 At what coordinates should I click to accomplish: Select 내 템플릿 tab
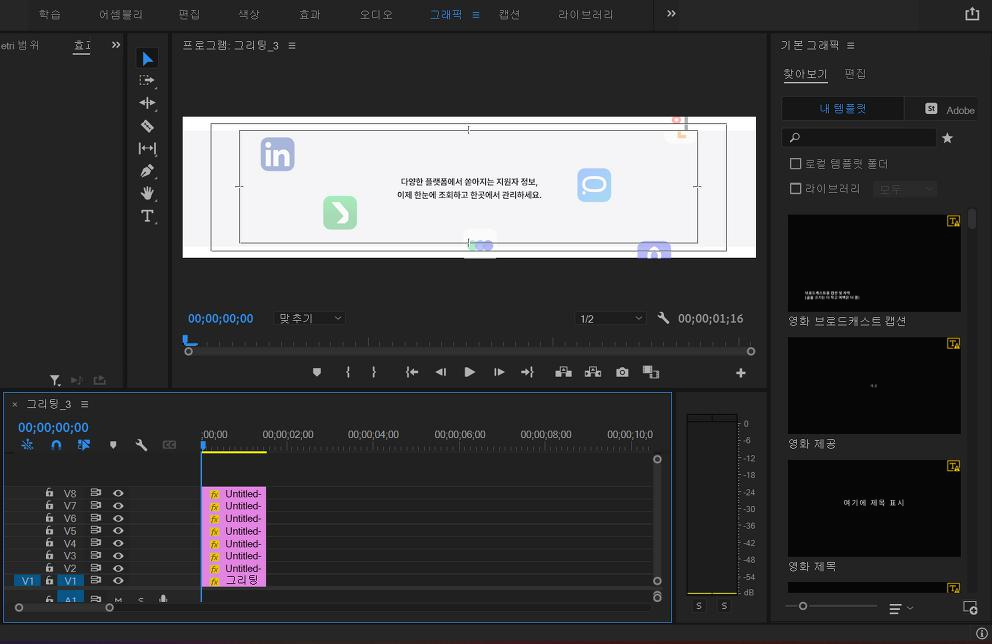[843, 109]
